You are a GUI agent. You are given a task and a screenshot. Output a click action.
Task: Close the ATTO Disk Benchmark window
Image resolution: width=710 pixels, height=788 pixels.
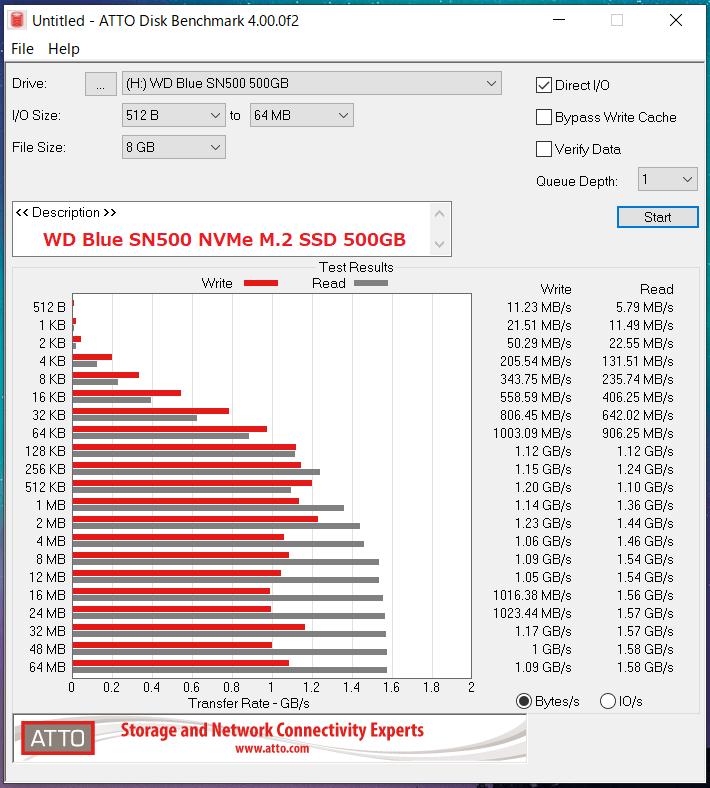(x=676, y=20)
